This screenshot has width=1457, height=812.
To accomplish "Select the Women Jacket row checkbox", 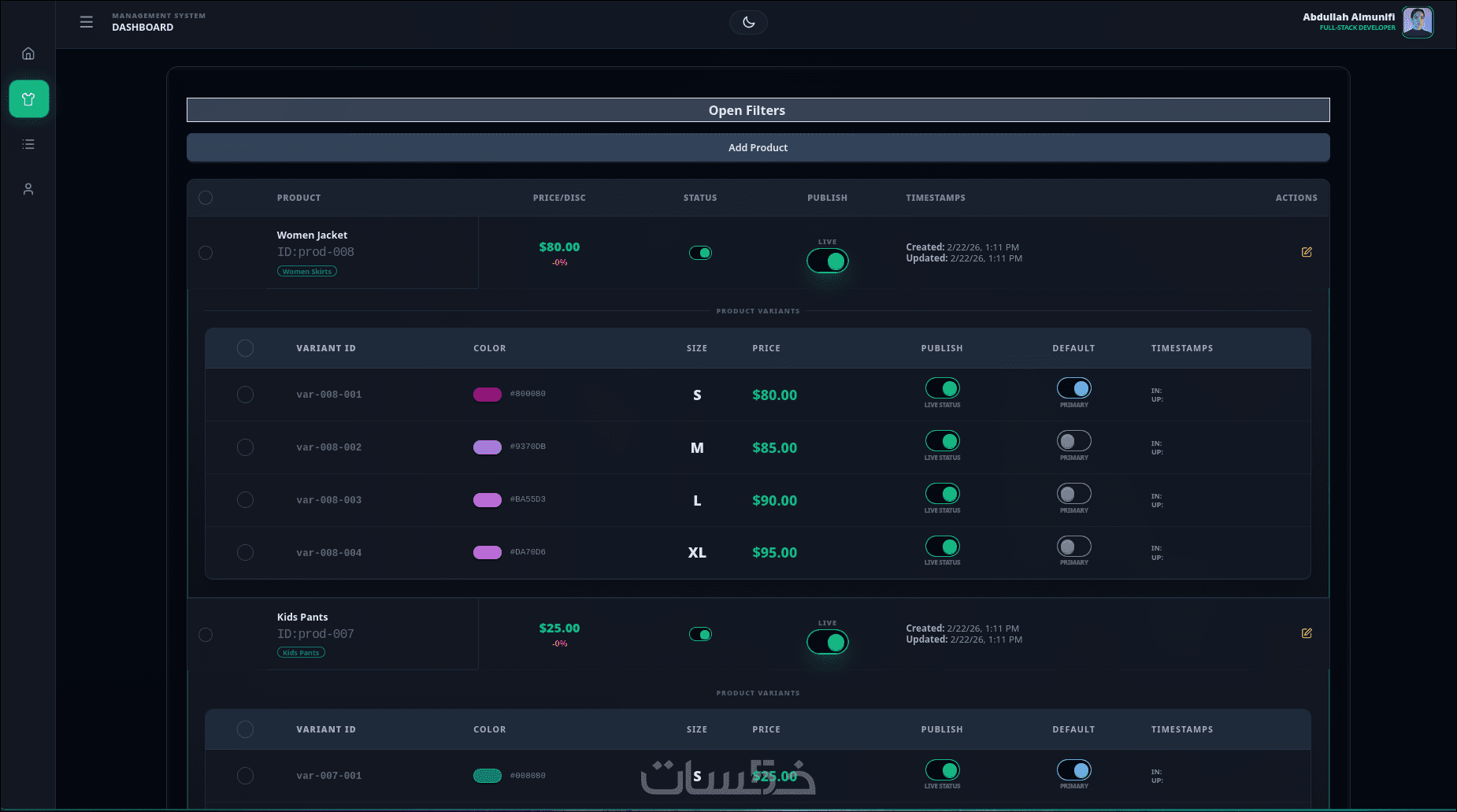I will [206, 253].
